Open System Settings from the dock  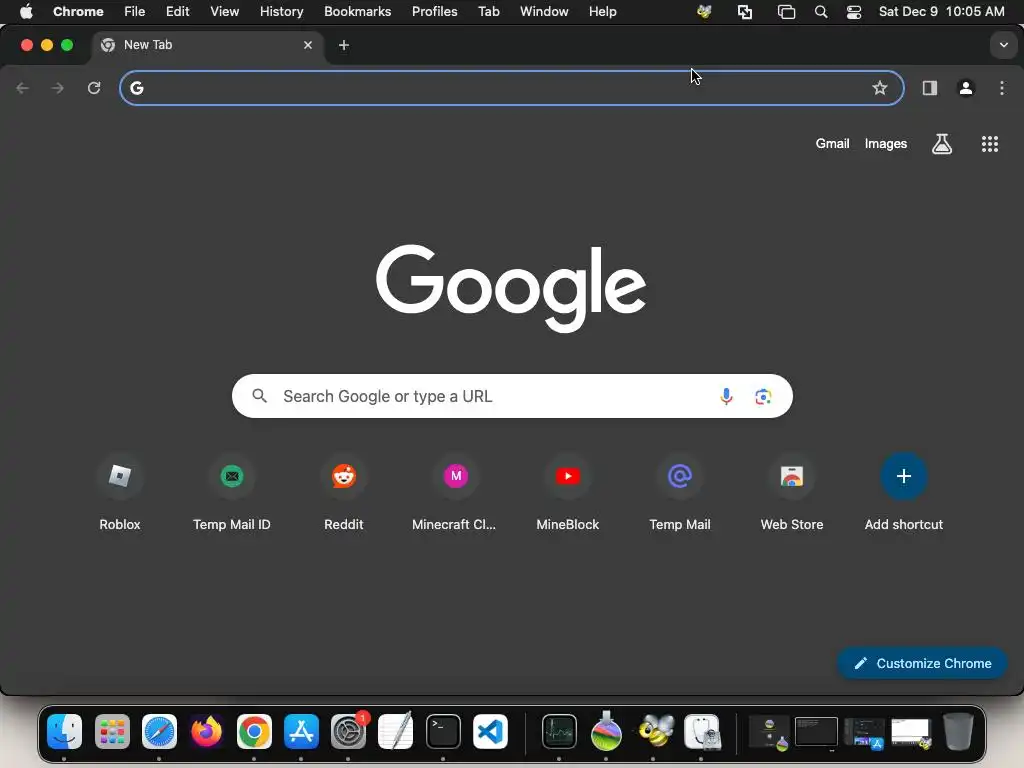348,731
